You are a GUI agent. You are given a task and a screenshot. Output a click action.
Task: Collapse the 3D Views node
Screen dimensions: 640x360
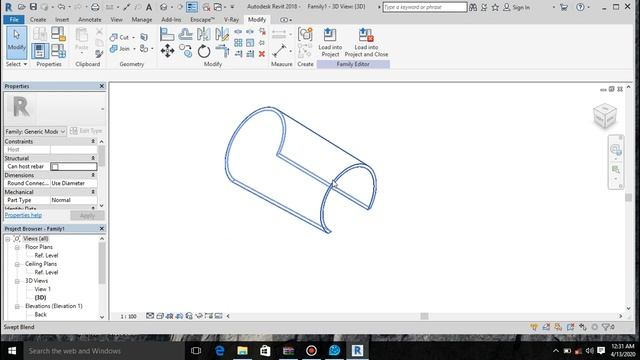(17, 281)
